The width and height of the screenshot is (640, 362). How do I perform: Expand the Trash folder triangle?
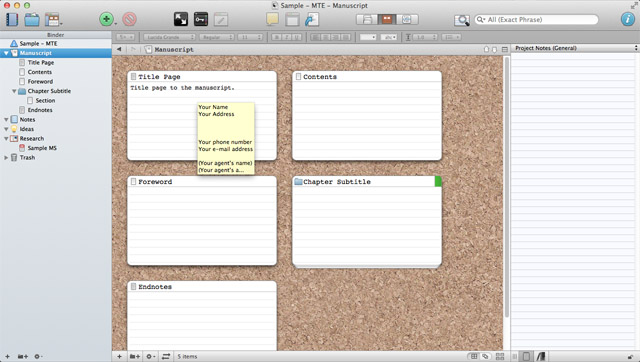6,158
